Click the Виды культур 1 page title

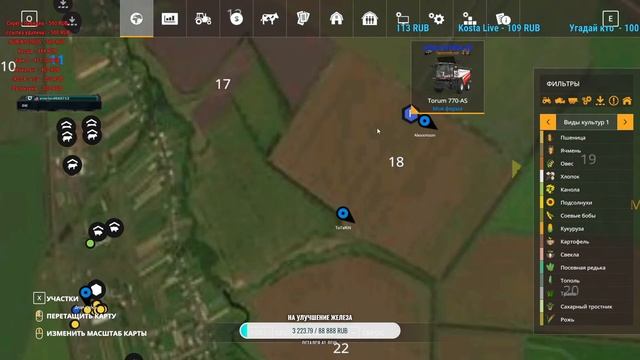pyautogui.click(x=586, y=122)
